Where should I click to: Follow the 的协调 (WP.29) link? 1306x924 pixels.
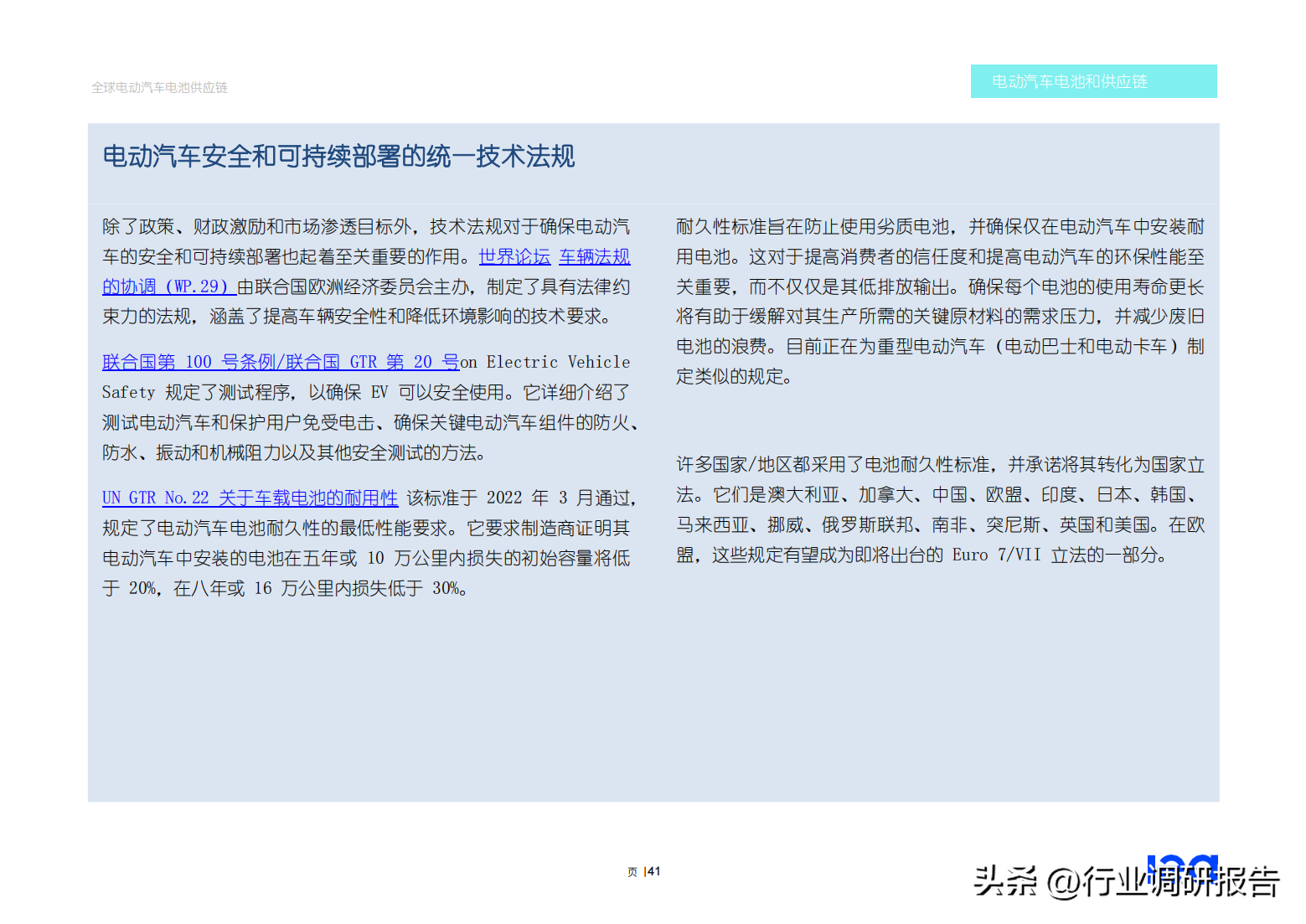(x=168, y=286)
